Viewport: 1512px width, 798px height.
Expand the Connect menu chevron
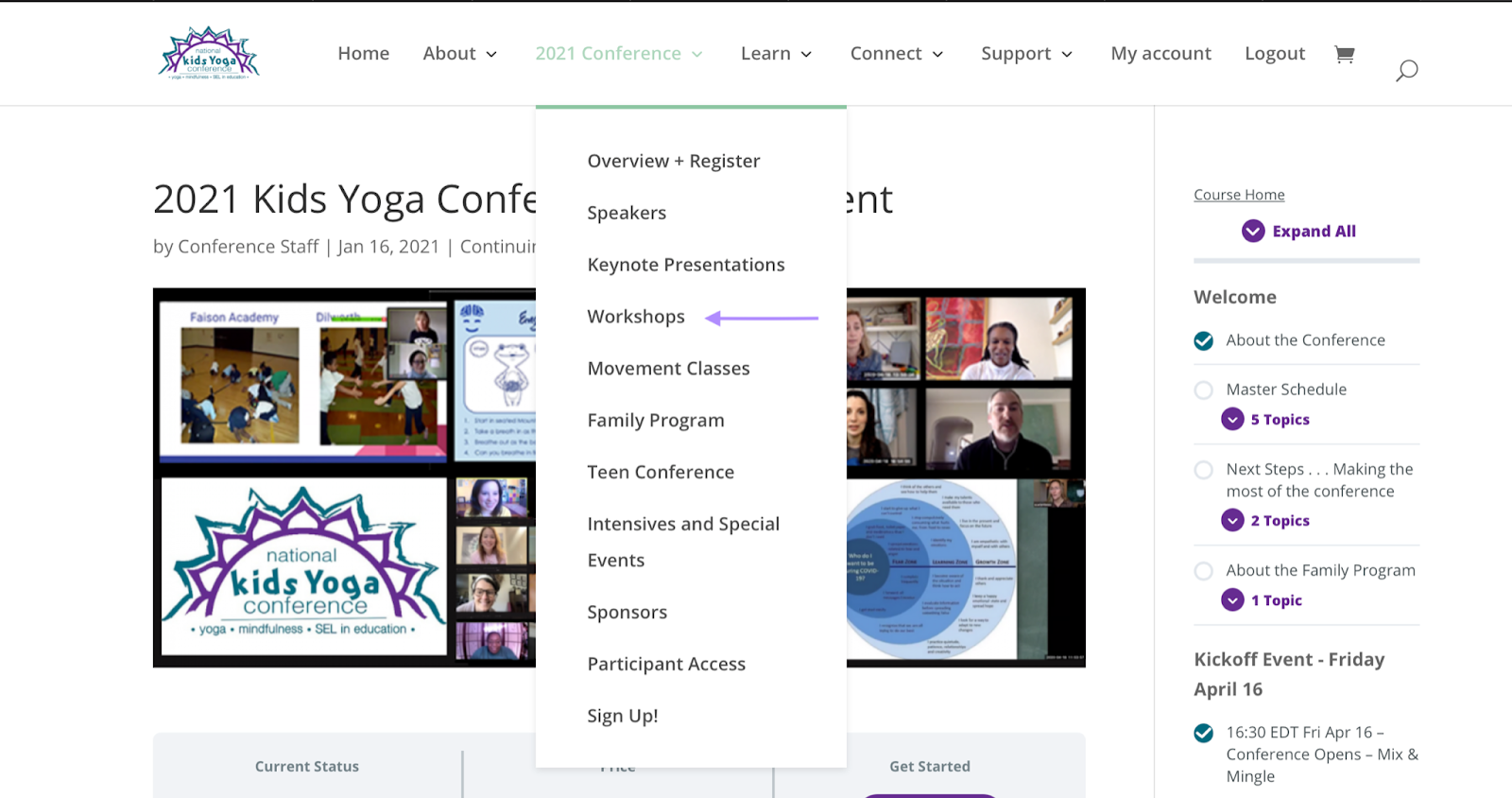tap(937, 55)
